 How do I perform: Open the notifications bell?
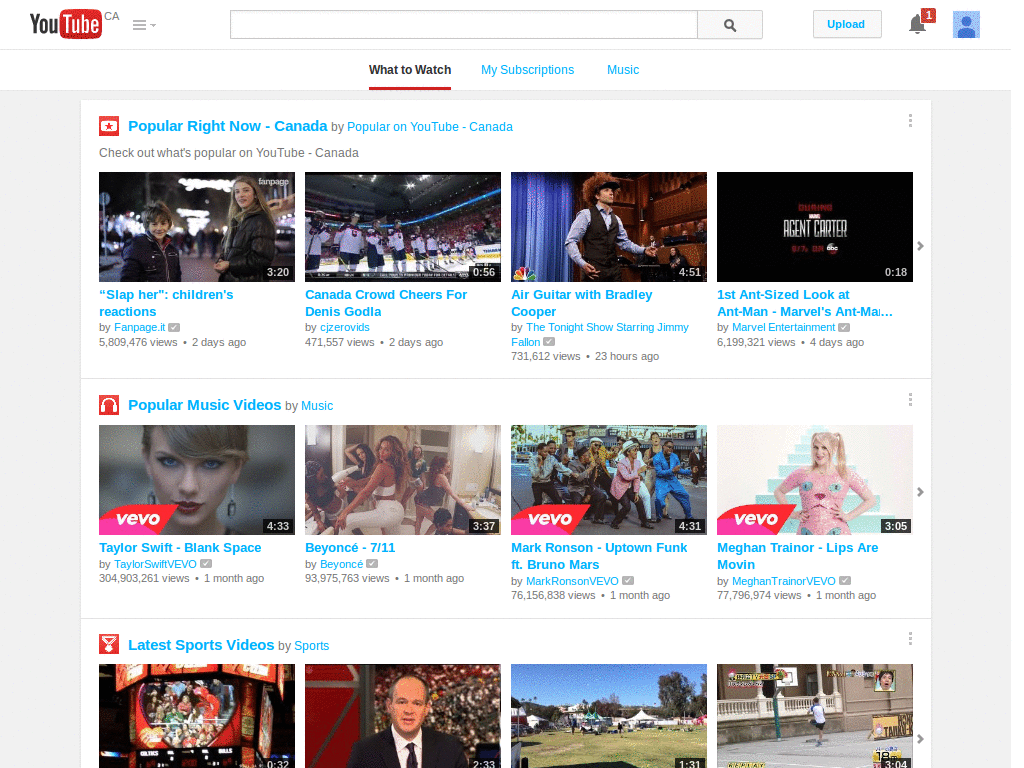[916, 24]
